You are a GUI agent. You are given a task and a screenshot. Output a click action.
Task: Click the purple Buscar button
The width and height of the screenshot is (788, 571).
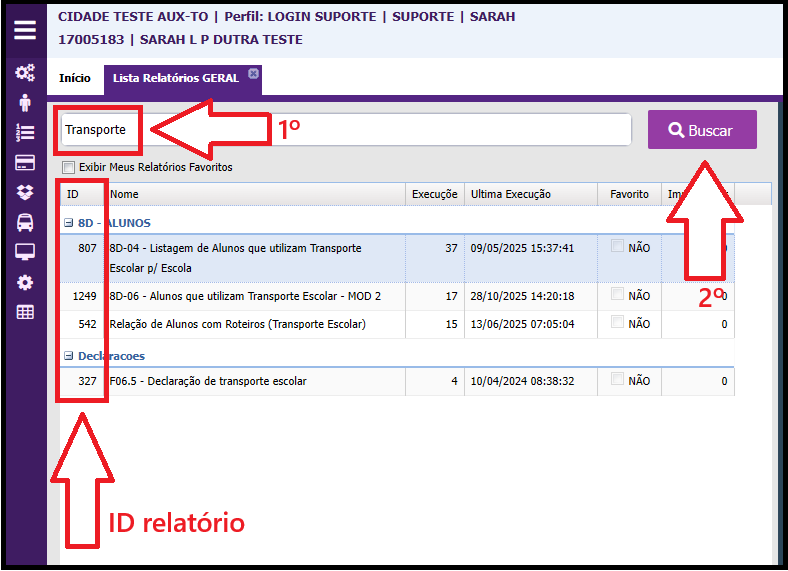pos(701,130)
